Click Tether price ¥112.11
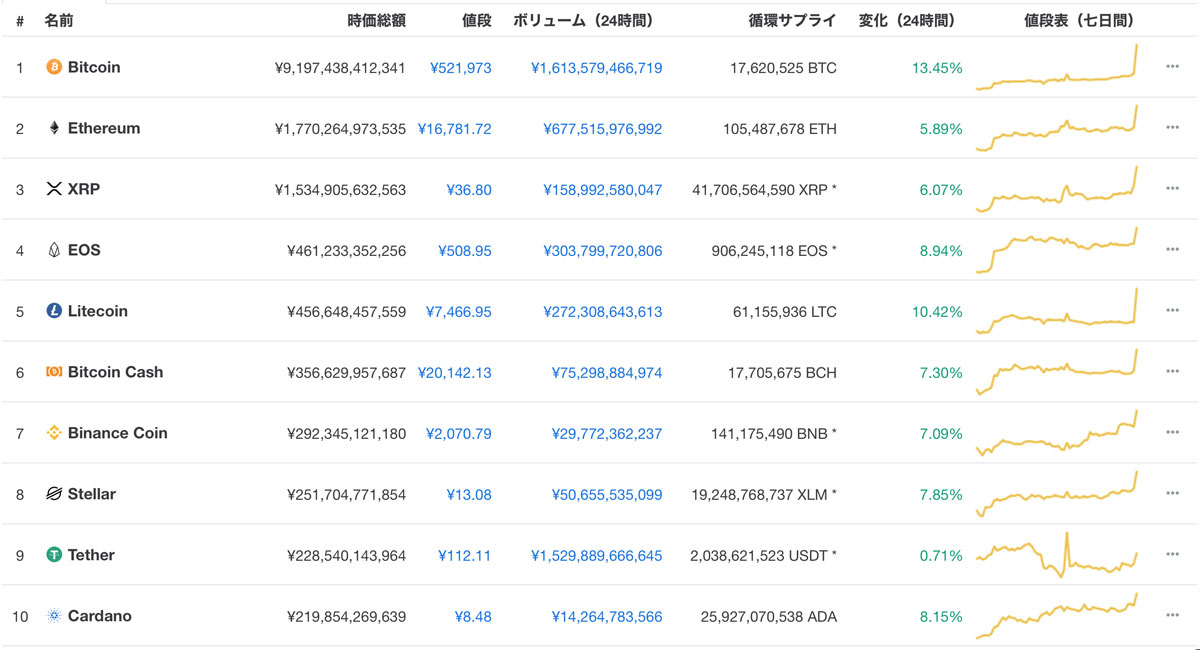1200x650 pixels. [465, 556]
